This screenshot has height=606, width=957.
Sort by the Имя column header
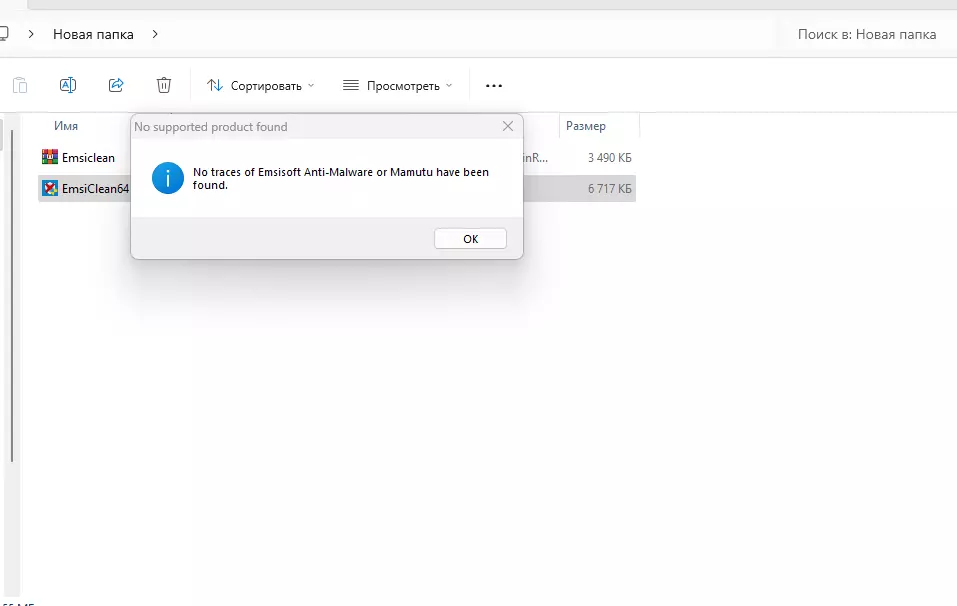66,126
